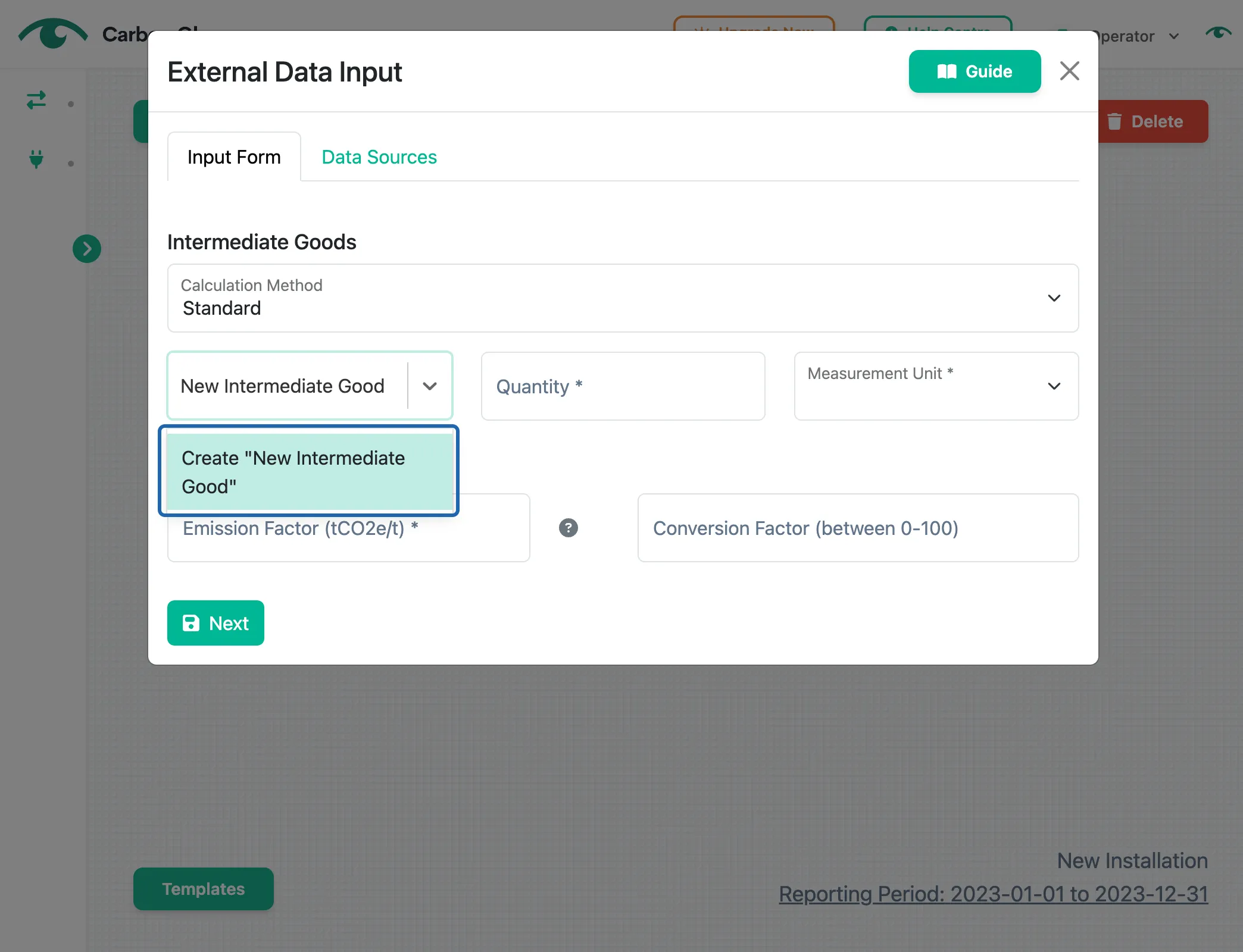This screenshot has width=1243, height=952.
Task: Select the Input Form tab
Action: (x=234, y=157)
